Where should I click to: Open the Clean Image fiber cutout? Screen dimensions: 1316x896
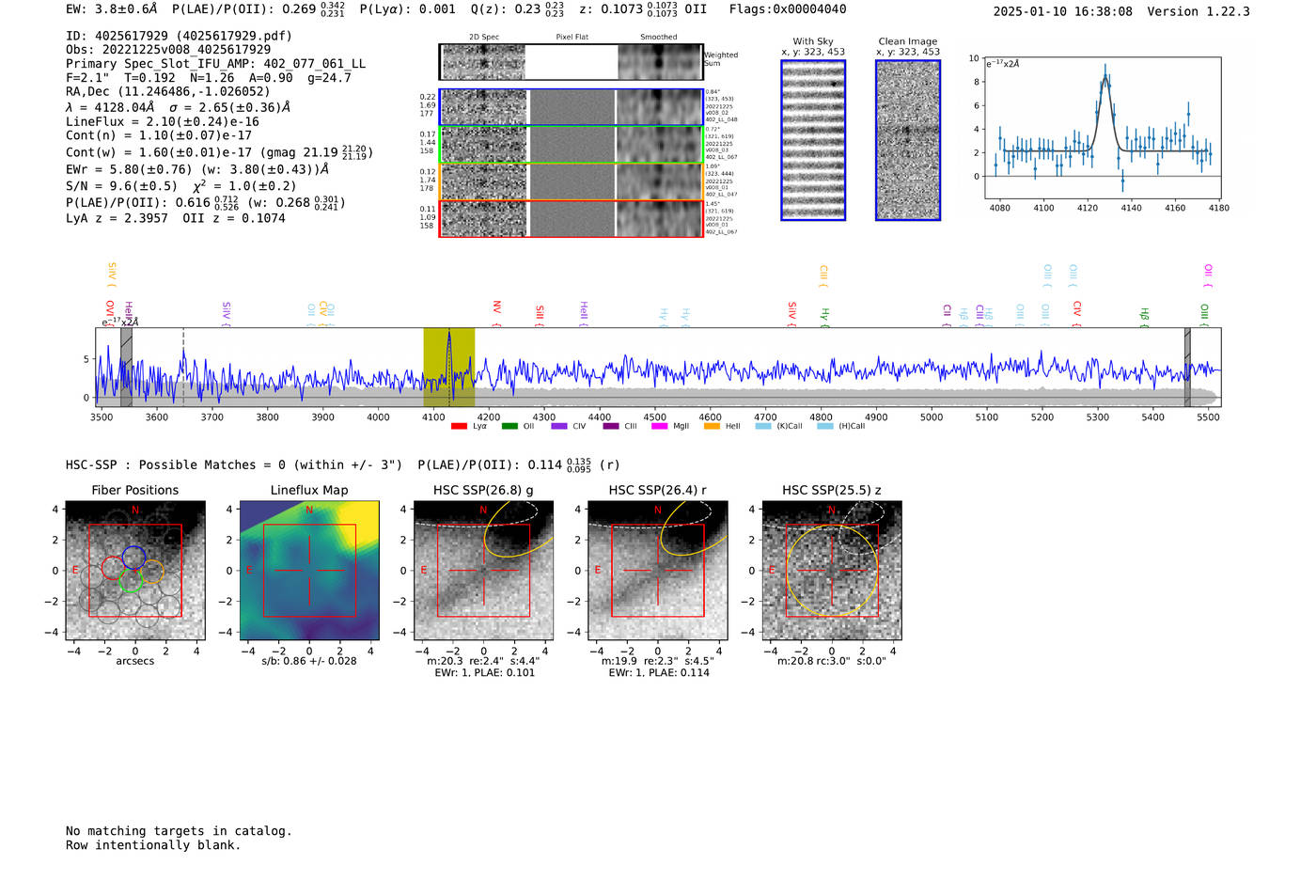[x=908, y=140]
